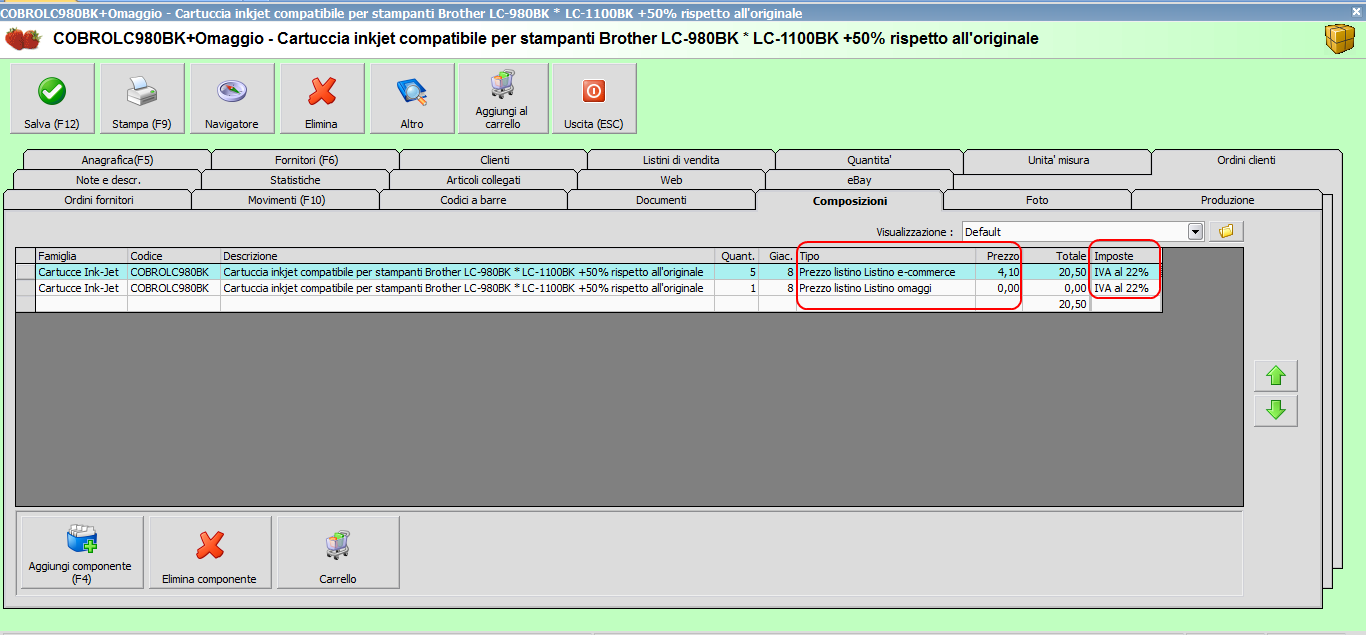Screen dimensions: 1366x635
Task: Open the Altro magnifier button
Action: pyautogui.click(x=412, y=98)
